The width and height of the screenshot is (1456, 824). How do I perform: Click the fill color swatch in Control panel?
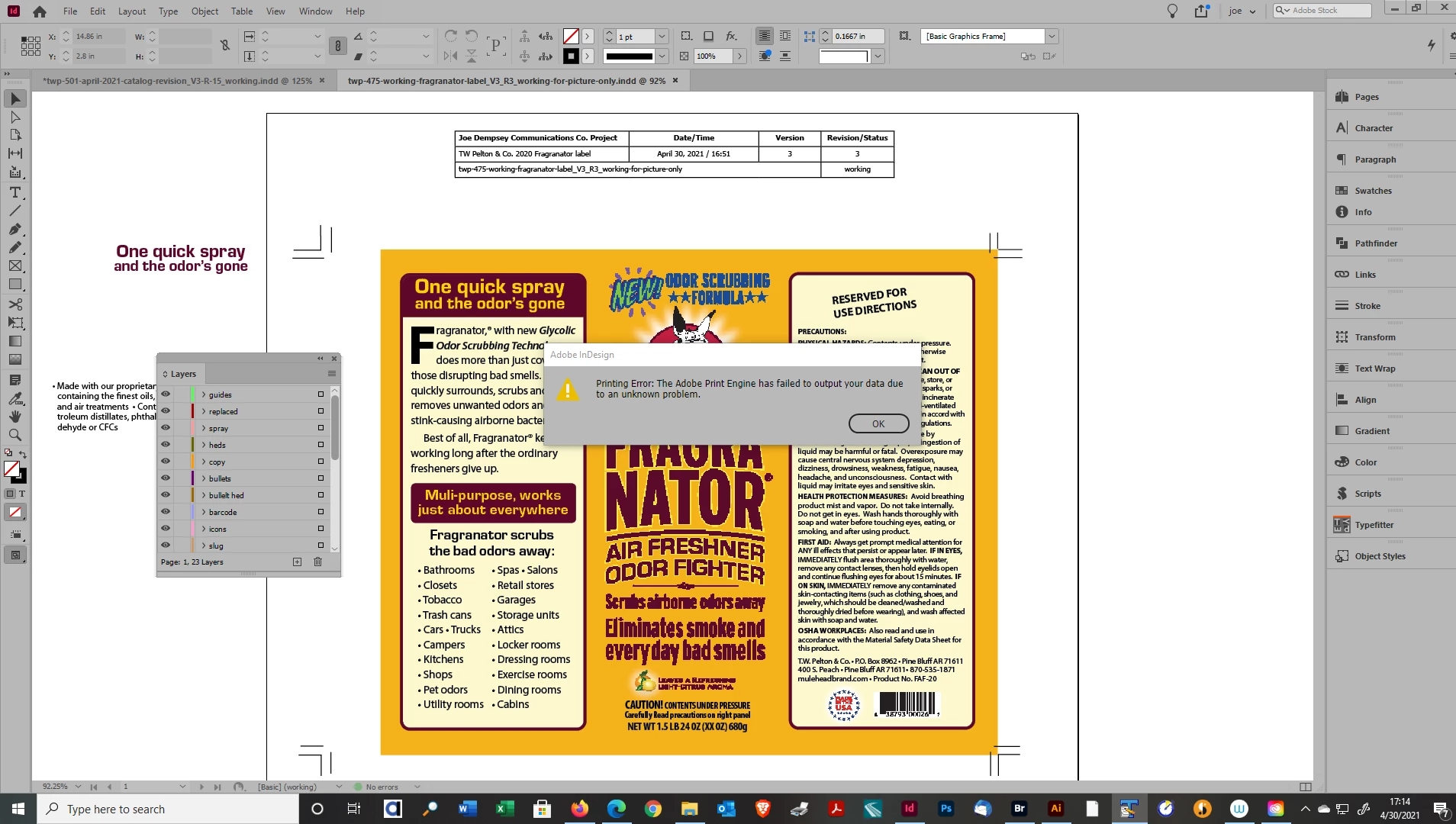pos(571,37)
